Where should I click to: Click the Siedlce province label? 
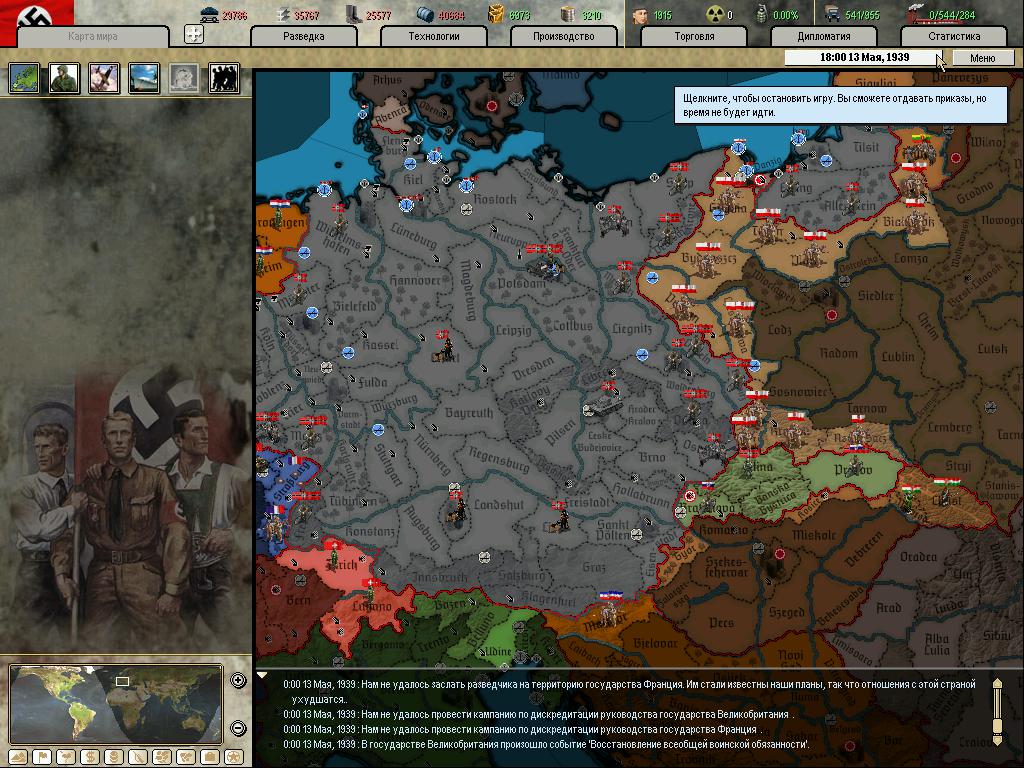(x=875, y=296)
